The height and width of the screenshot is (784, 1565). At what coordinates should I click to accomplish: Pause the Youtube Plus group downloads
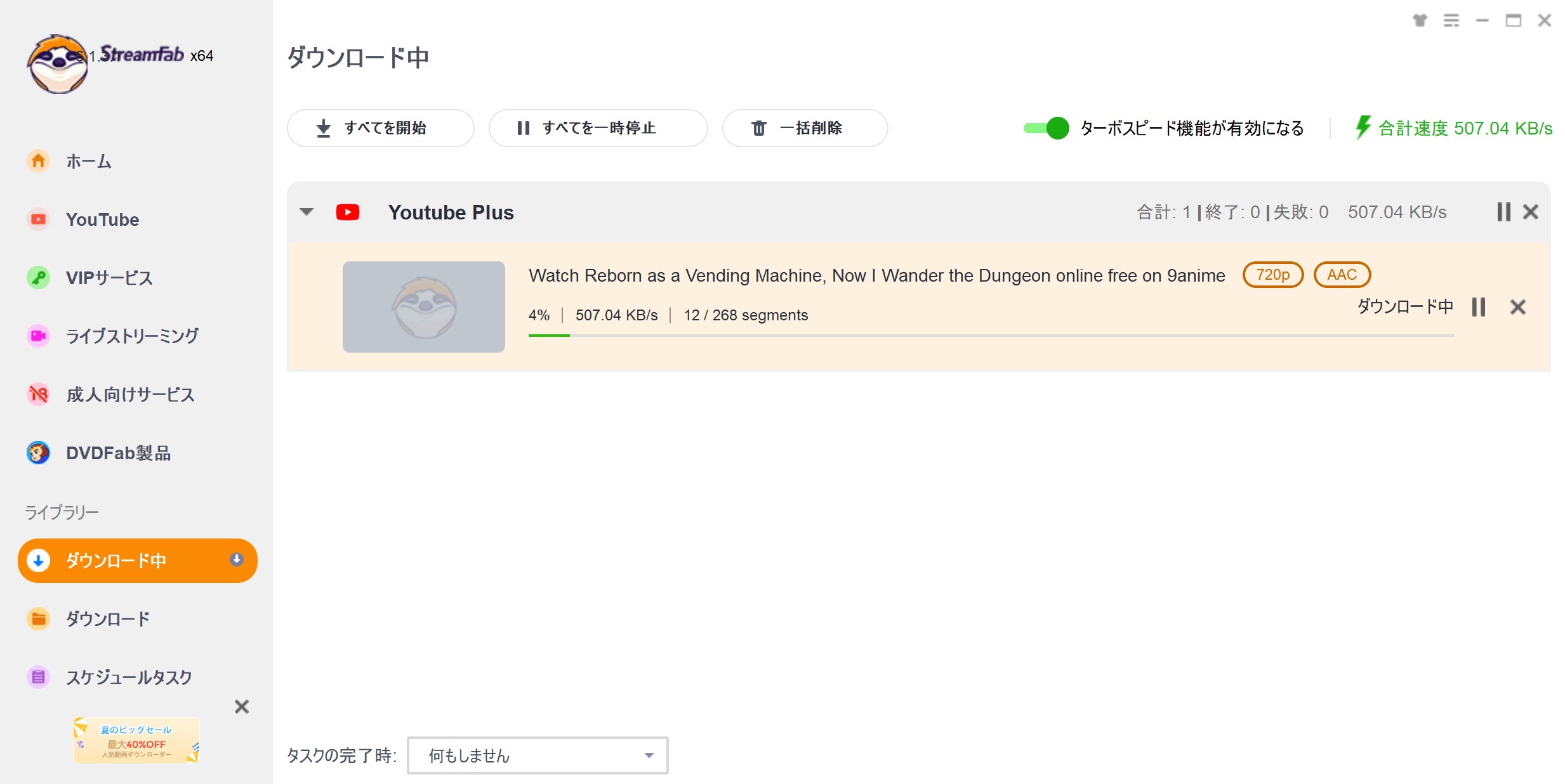tap(1503, 212)
